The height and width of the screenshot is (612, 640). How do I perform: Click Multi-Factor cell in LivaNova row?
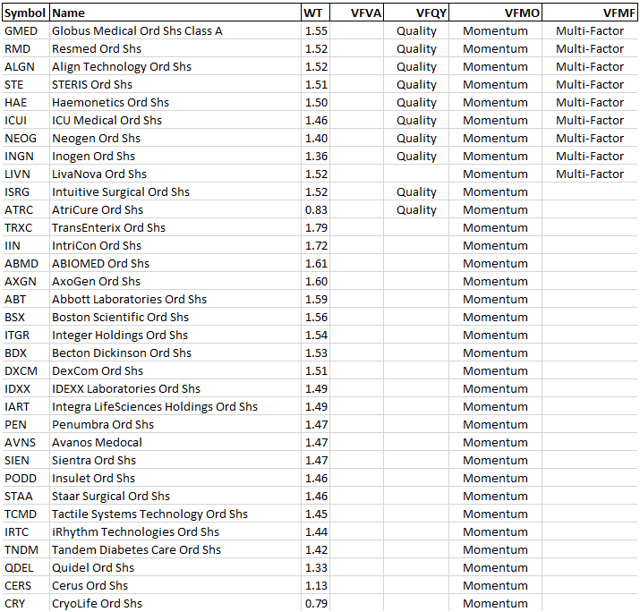[x=589, y=174]
